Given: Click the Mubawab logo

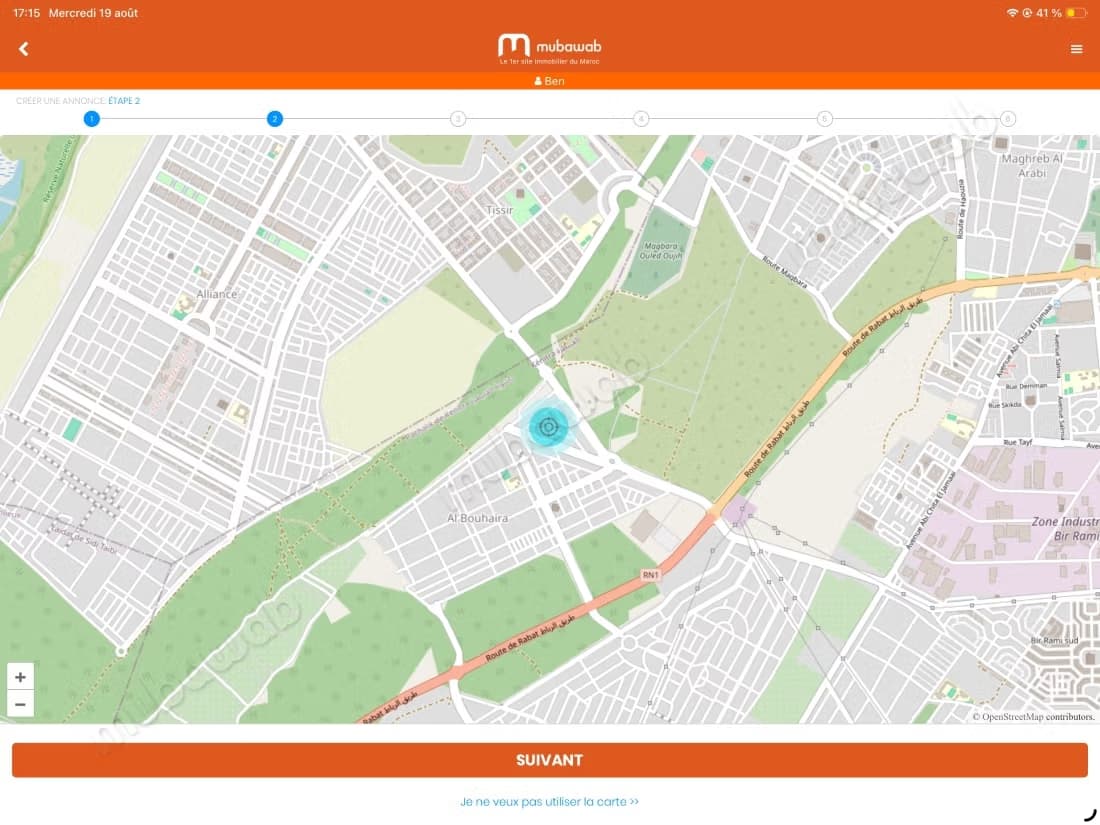Looking at the screenshot, I should (549, 48).
